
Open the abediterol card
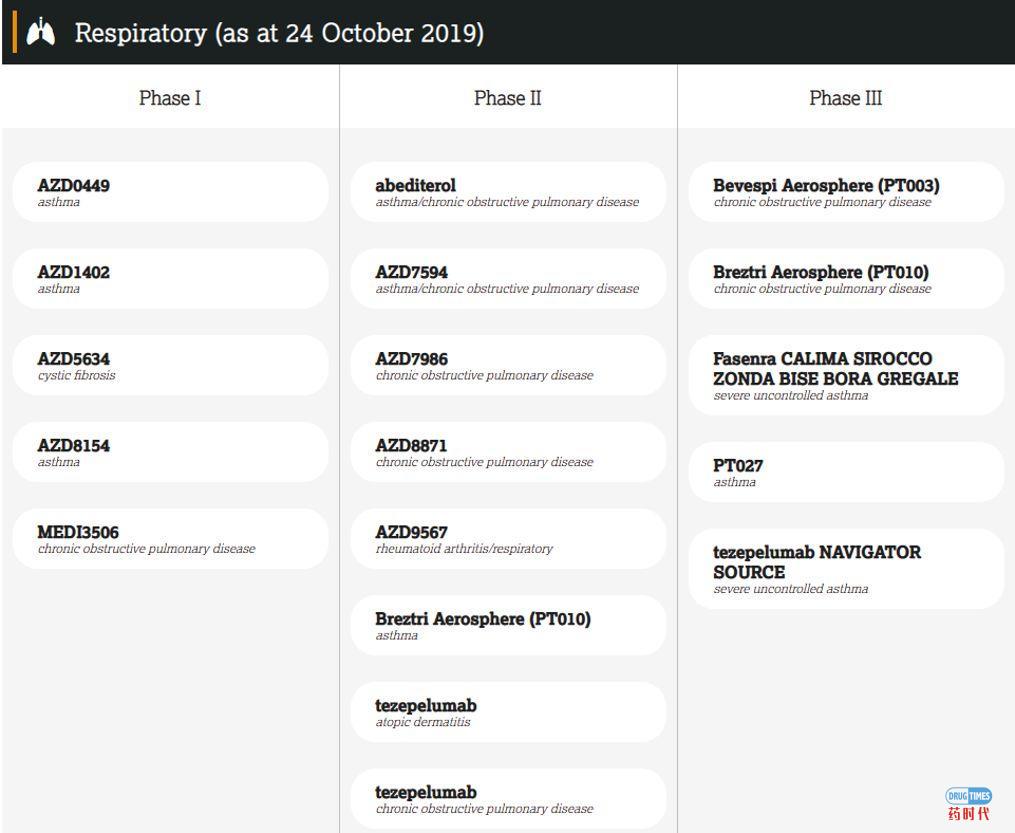pos(508,192)
